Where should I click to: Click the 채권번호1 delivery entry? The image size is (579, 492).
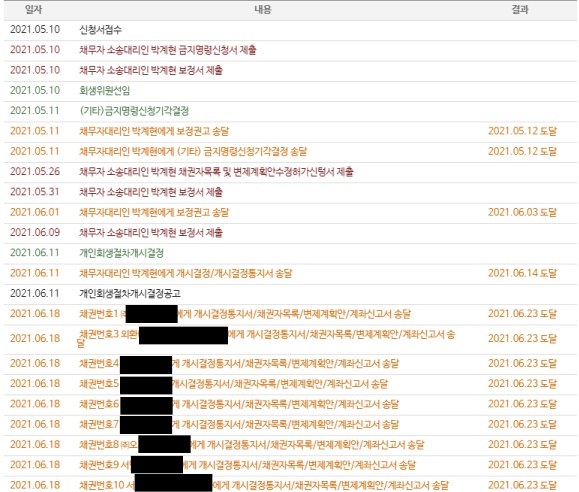pyautogui.click(x=245, y=314)
